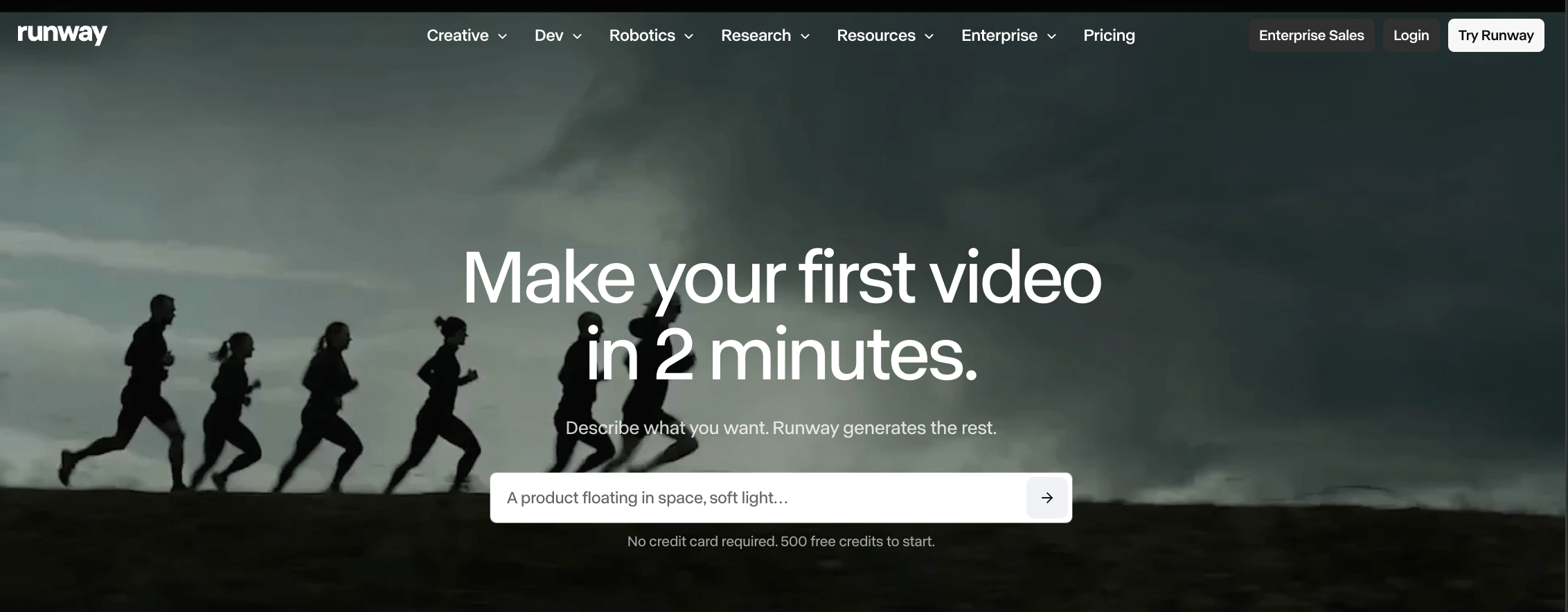Expand the Robotics menu
Image resolution: width=1568 pixels, height=612 pixels.
pos(651,35)
